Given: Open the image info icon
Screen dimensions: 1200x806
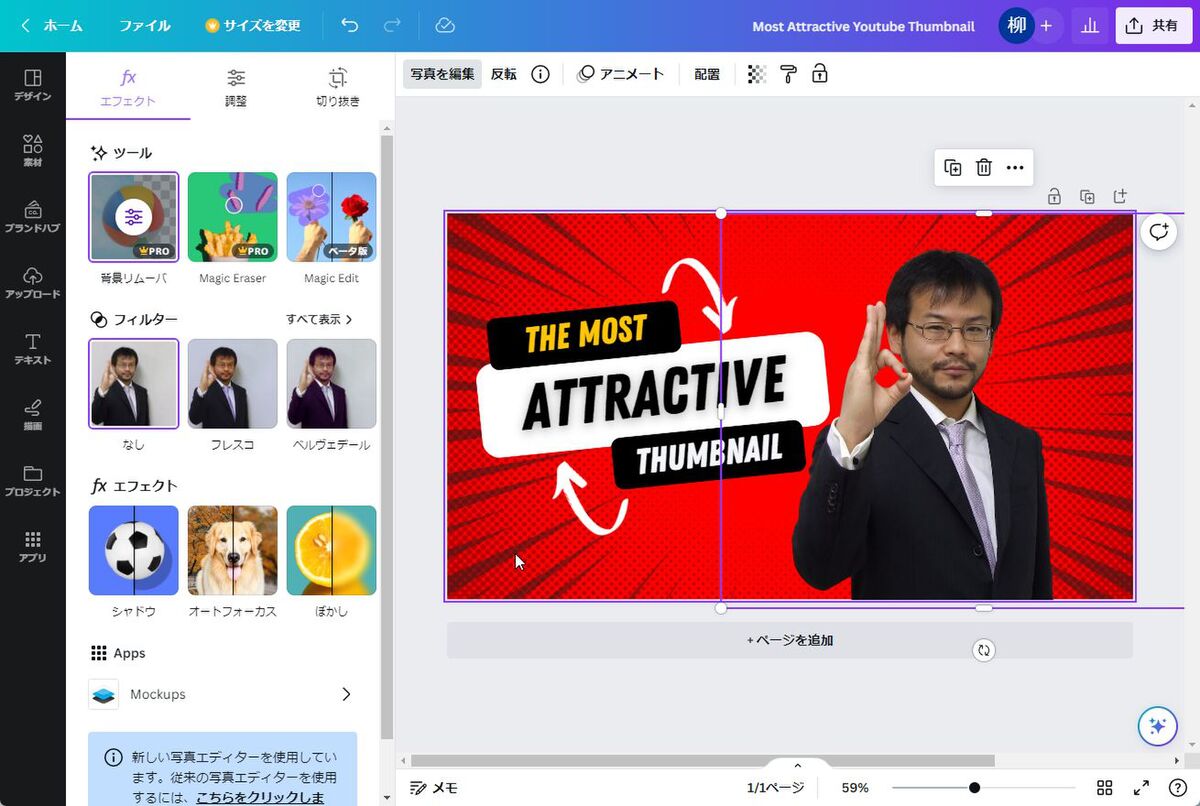Looking at the screenshot, I should [540, 74].
